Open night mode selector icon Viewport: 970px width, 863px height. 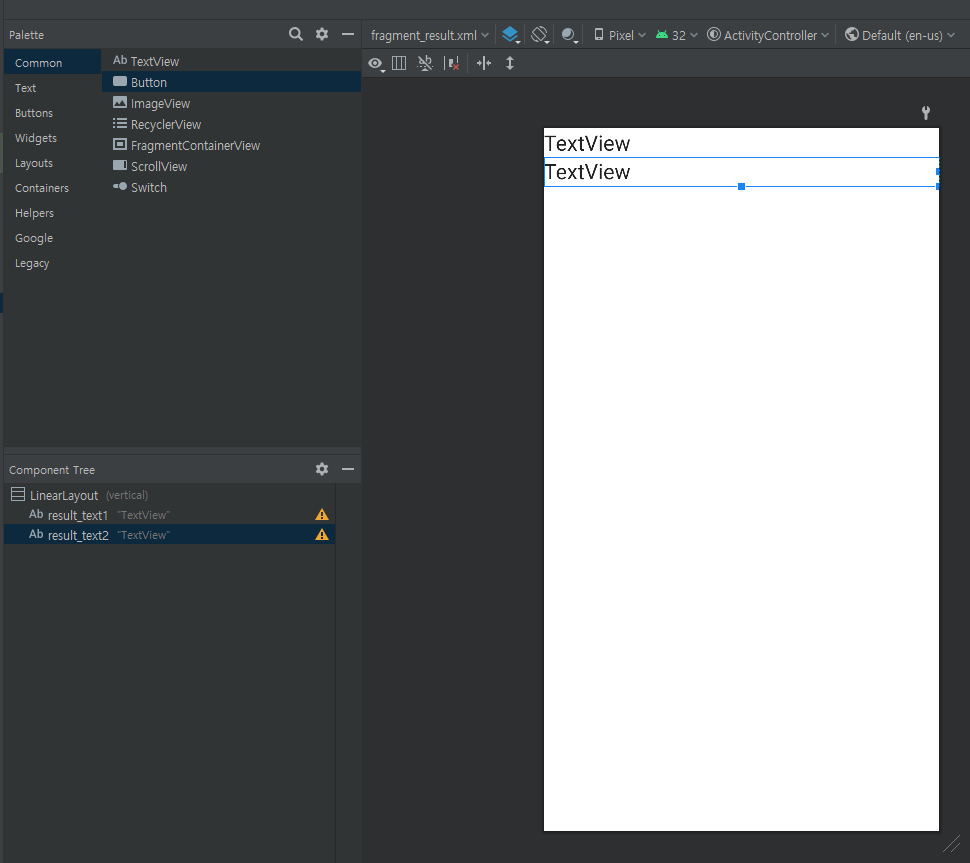(569, 35)
